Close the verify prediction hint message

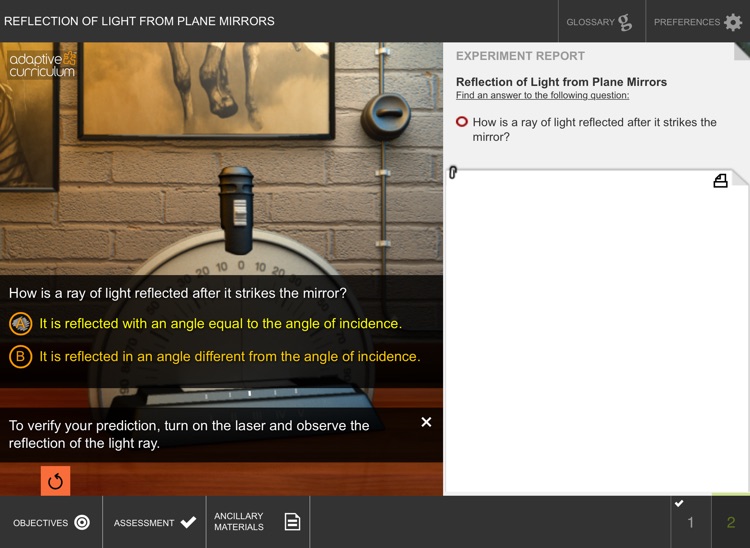(426, 422)
